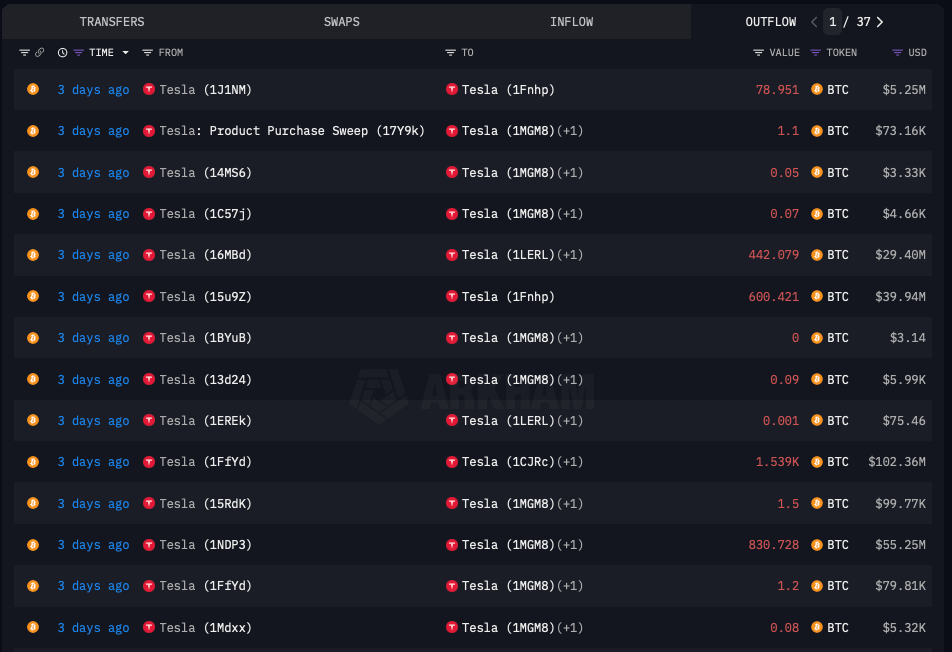952x652 pixels.
Task: Select the INFLOW tab
Action: coord(571,22)
